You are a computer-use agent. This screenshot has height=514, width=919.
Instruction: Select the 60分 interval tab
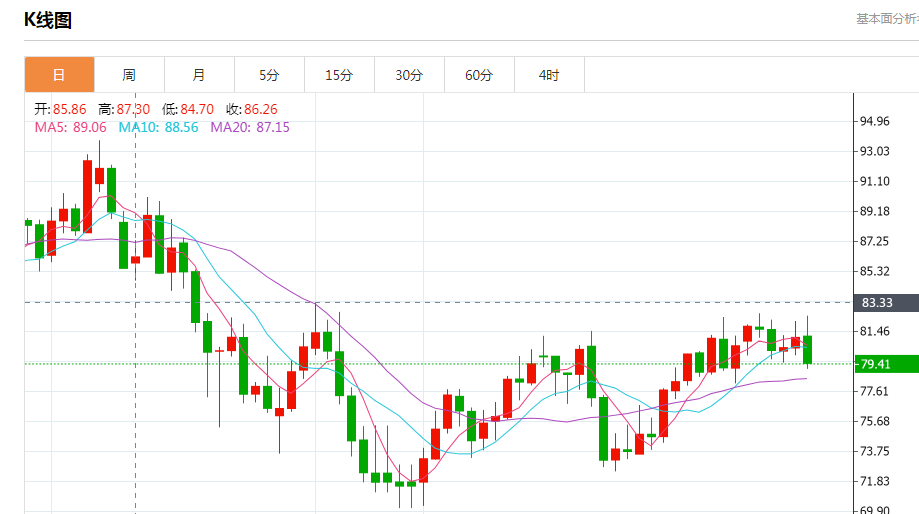click(479, 75)
